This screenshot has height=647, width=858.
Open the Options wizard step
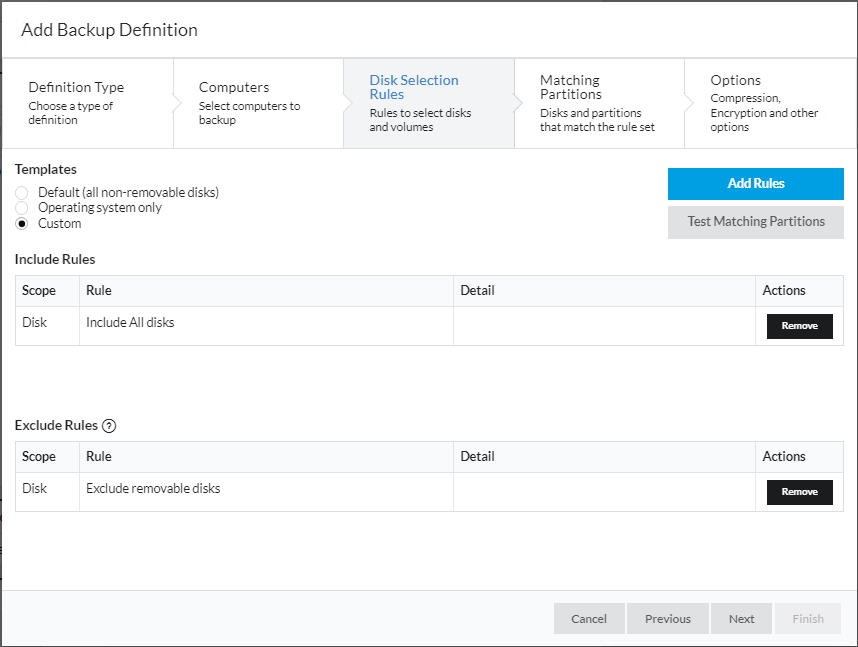coord(768,103)
